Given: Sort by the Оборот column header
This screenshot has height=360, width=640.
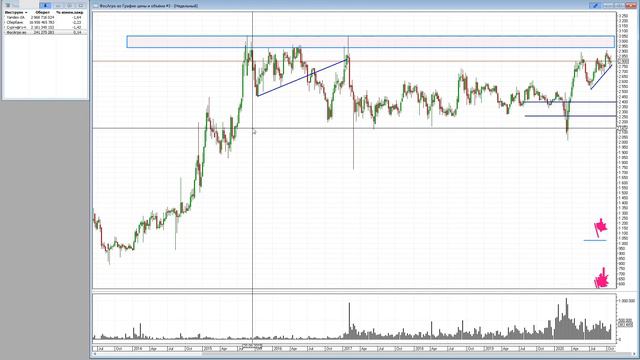Looking at the screenshot, I should pyautogui.click(x=42, y=13).
